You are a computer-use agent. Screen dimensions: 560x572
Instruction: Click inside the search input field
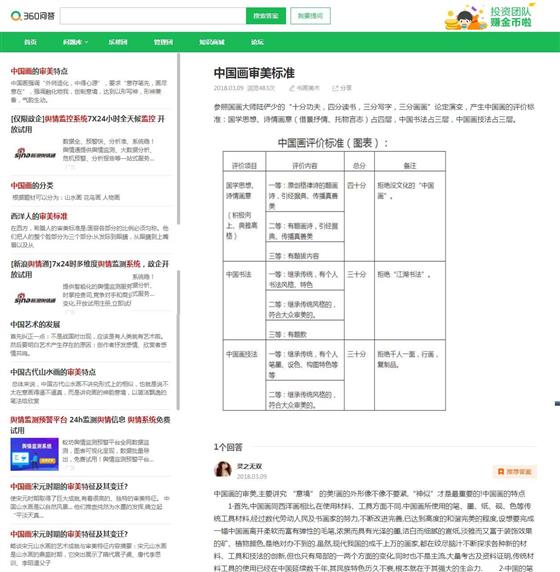[x=153, y=16]
